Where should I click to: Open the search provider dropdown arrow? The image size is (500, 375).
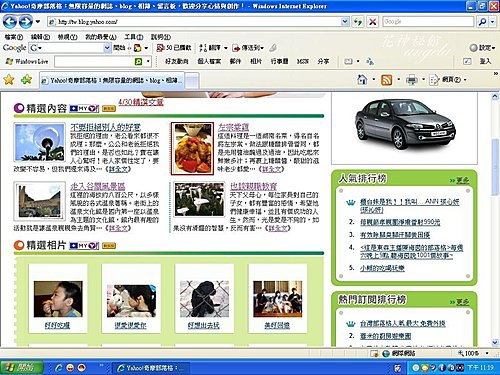pyautogui.click(x=492, y=22)
